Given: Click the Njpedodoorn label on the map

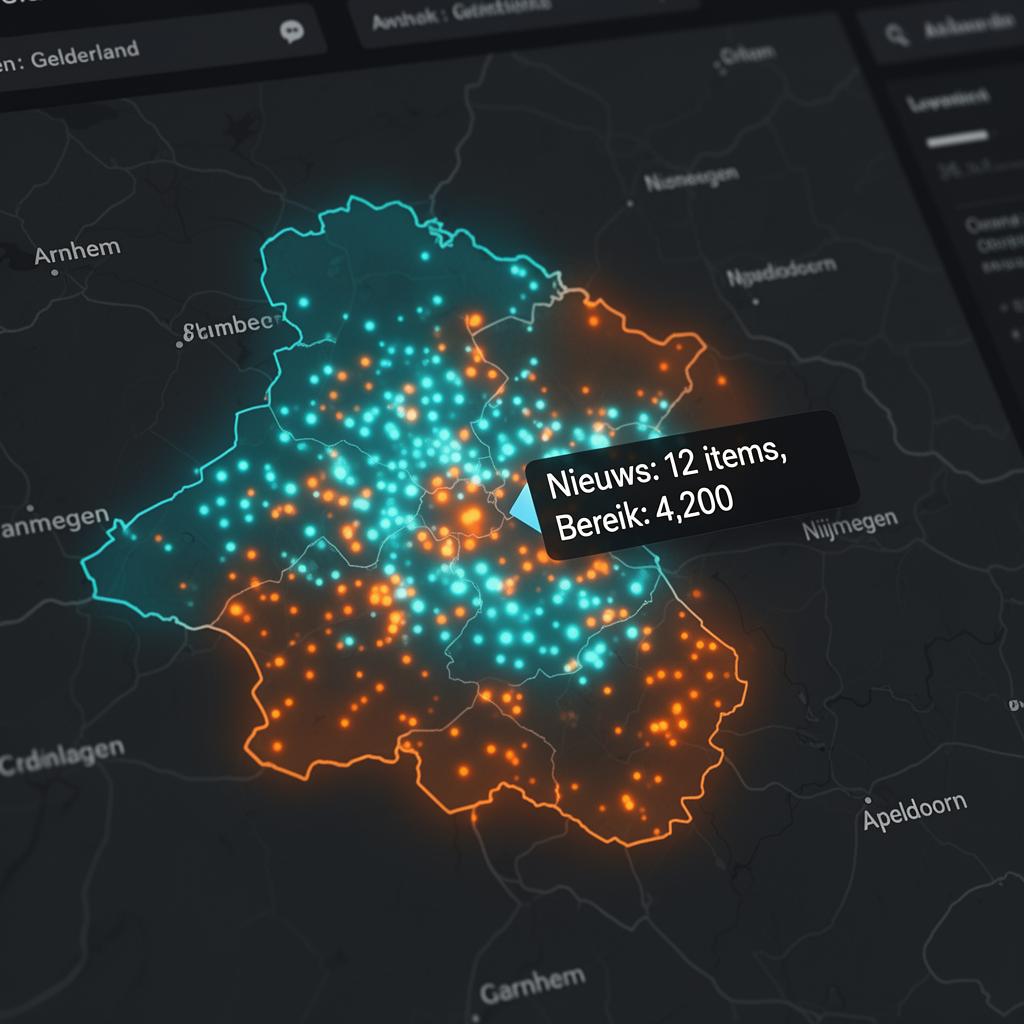Looking at the screenshot, I should click(x=782, y=271).
